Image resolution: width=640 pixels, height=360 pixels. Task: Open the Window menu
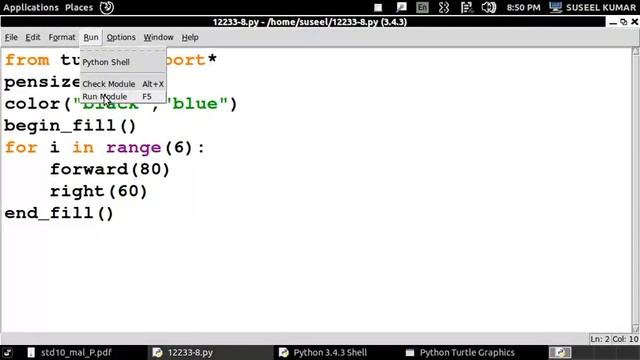(158, 37)
